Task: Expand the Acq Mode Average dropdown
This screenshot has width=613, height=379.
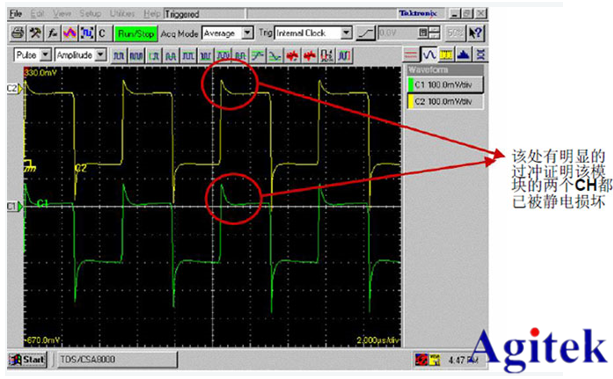Action: (228, 33)
